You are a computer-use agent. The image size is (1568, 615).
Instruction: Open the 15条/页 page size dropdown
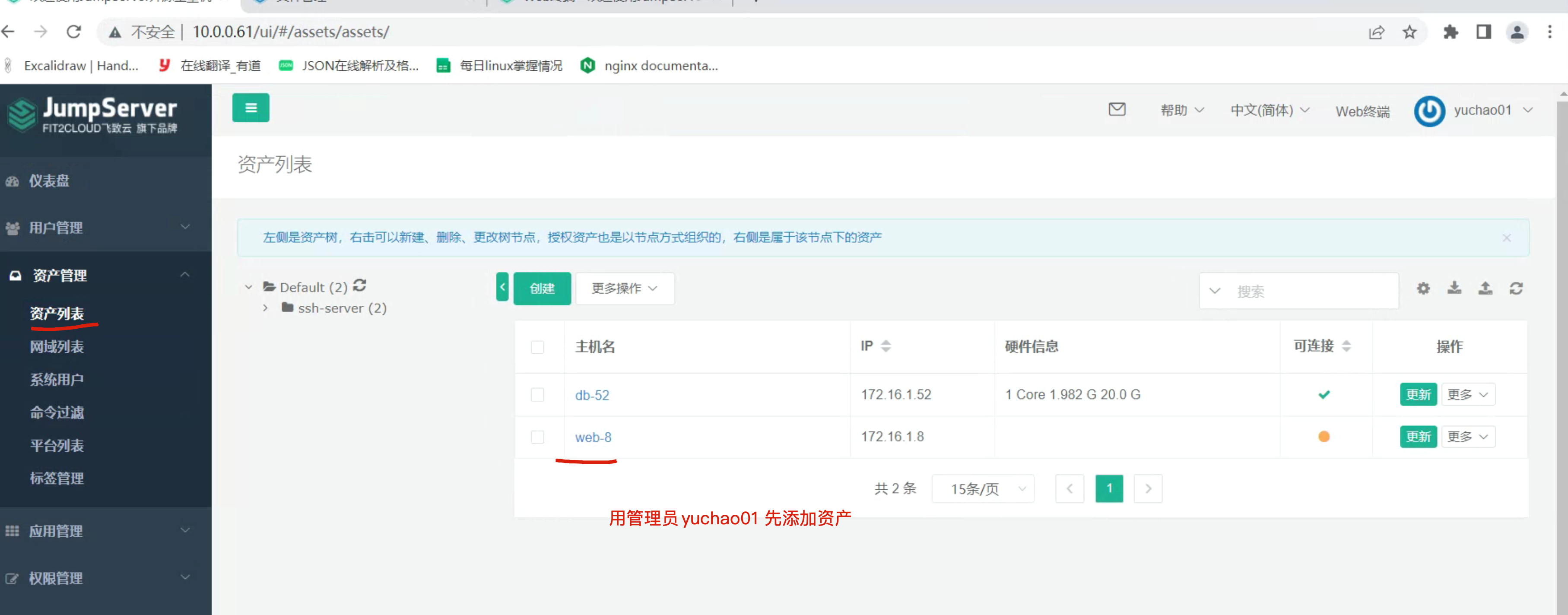coord(982,488)
